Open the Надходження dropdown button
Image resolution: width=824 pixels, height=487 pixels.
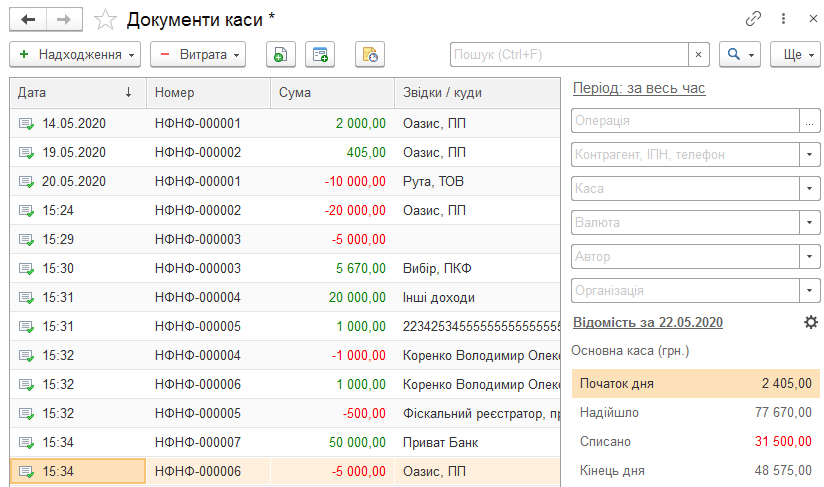point(75,55)
